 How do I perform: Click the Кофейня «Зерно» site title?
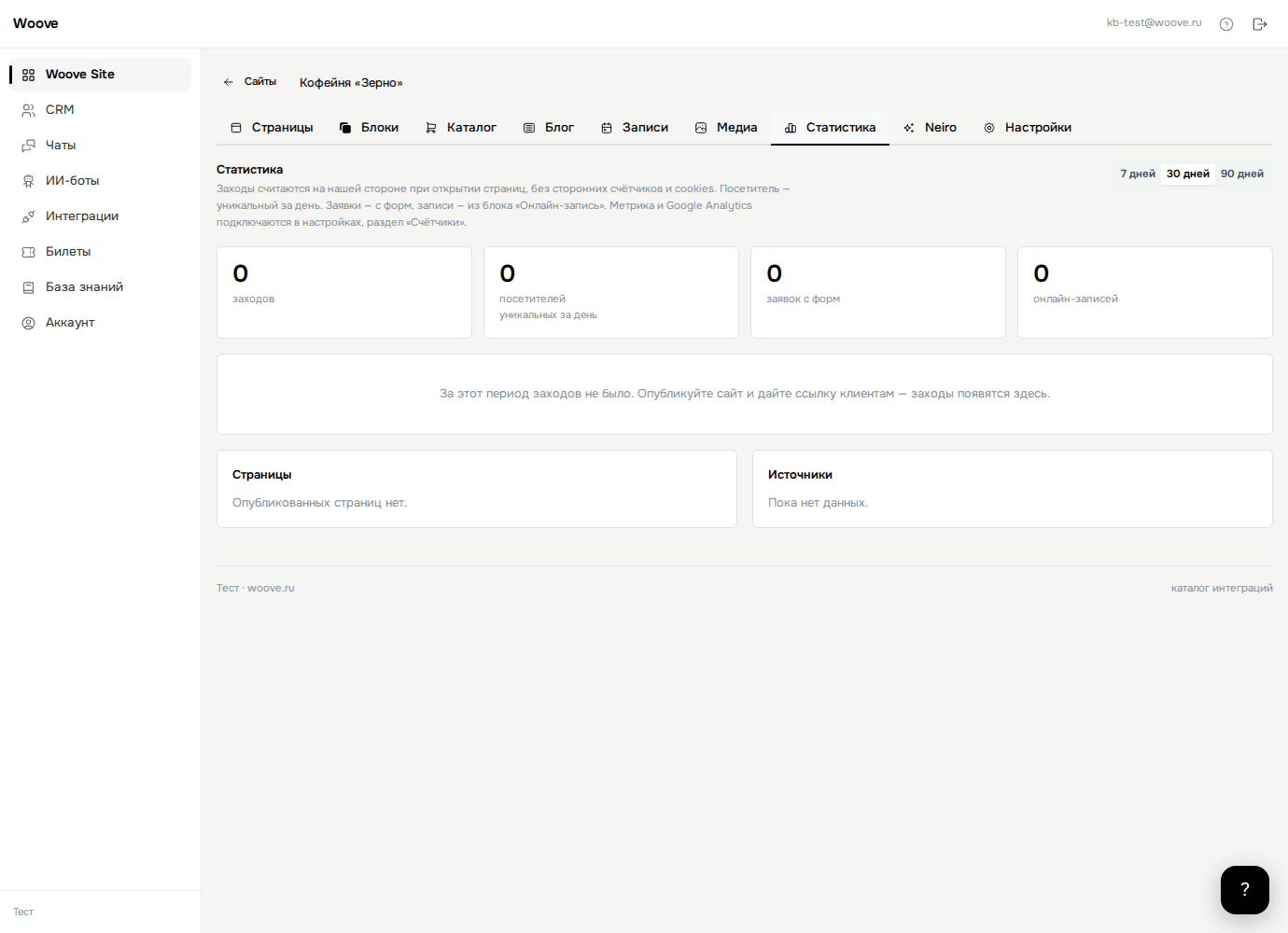point(351,83)
